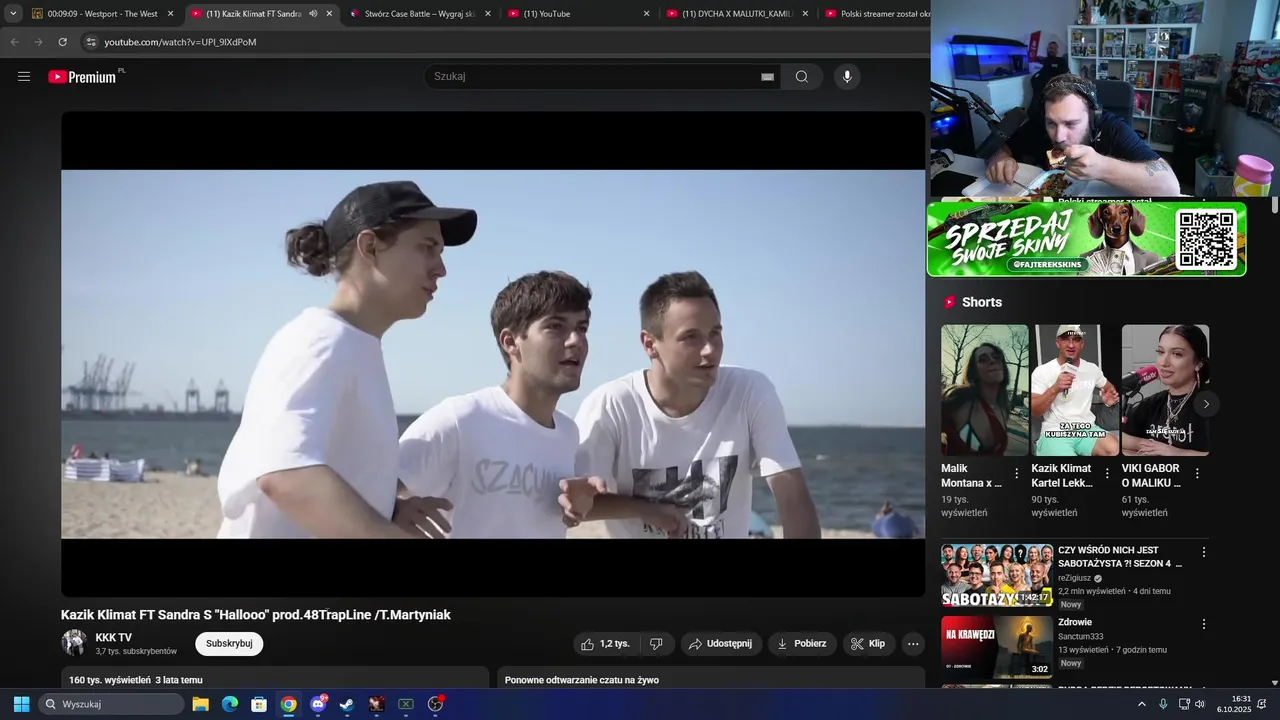The width and height of the screenshot is (1280, 720).
Task: Open the on-screen keyboard in search box
Action: 768,77
